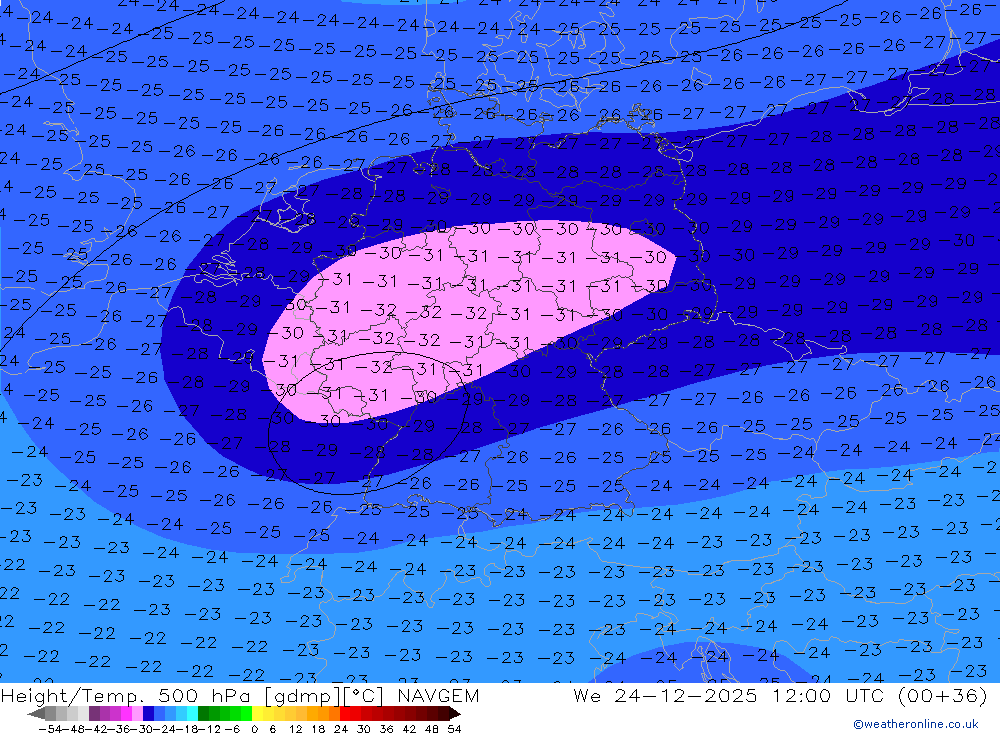The width and height of the screenshot is (1000, 733).
Task: Click the '[gdmp]' unit label
Action: [x=302, y=695]
